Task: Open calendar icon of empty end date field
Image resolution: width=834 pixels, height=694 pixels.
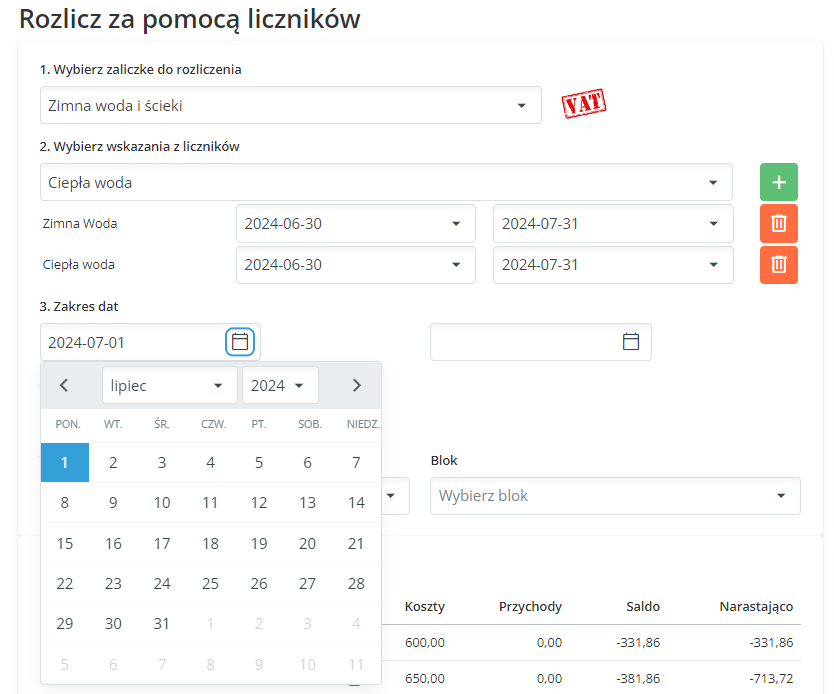Action: click(x=631, y=342)
